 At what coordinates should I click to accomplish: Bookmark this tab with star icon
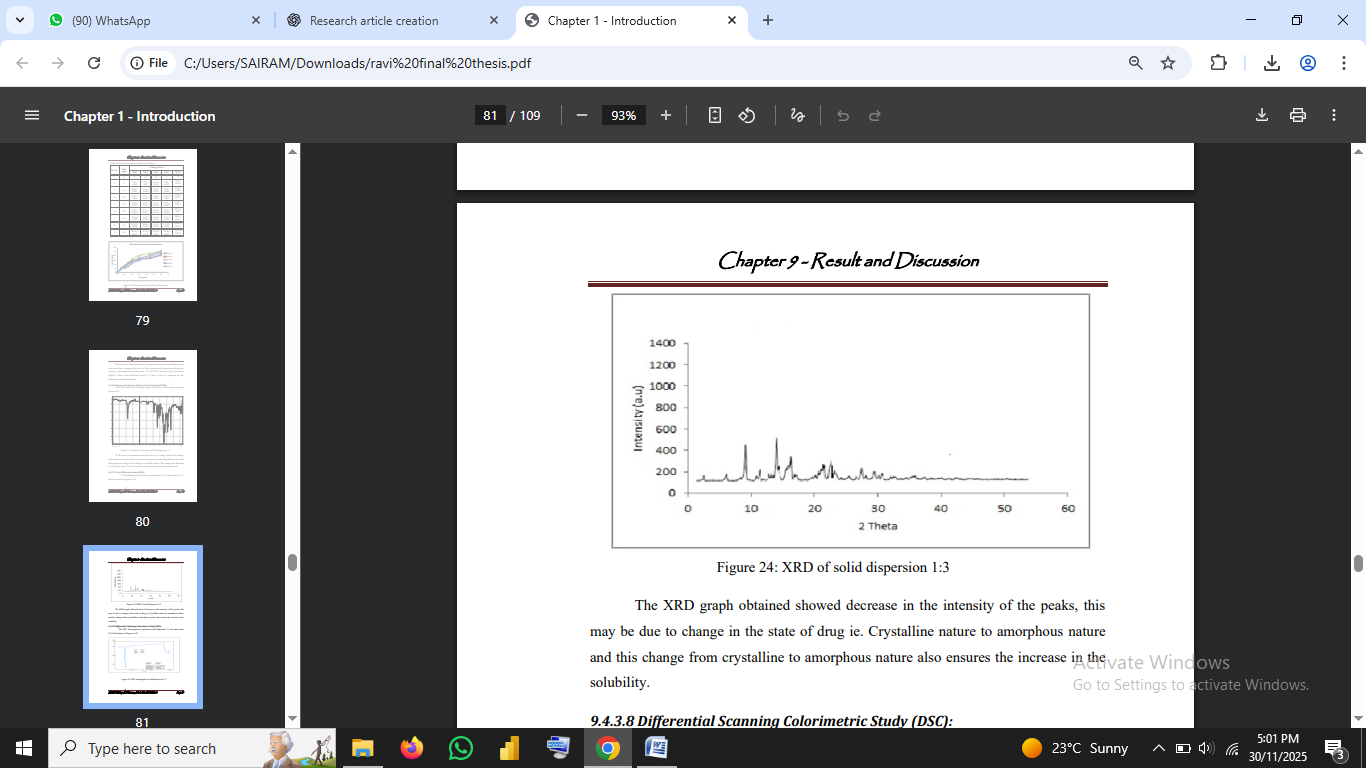click(1168, 63)
